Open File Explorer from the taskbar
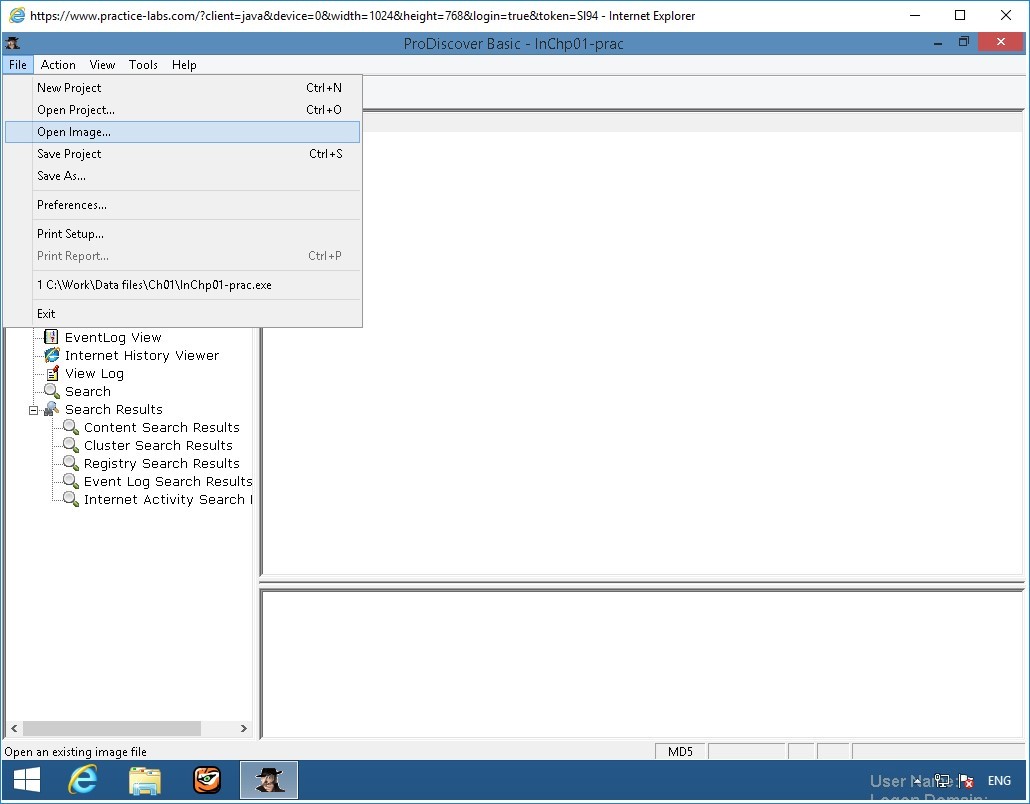 pyautogui.click(x=145, y=780)
